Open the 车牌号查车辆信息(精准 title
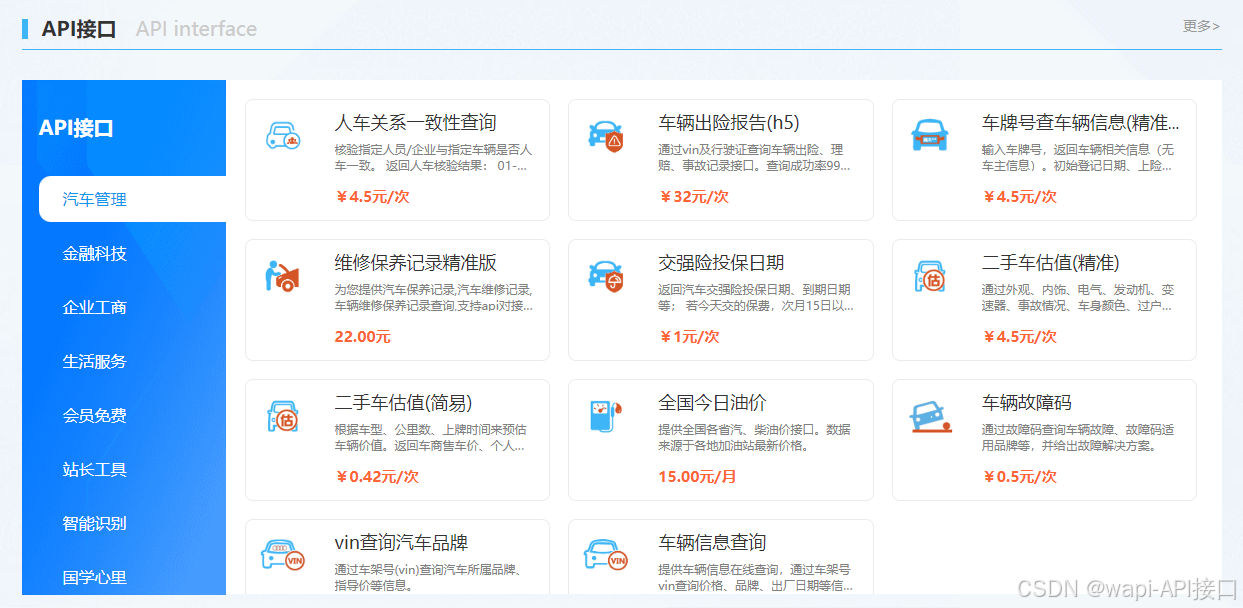Screen dimensions: 1243x608 (1081, 123)
